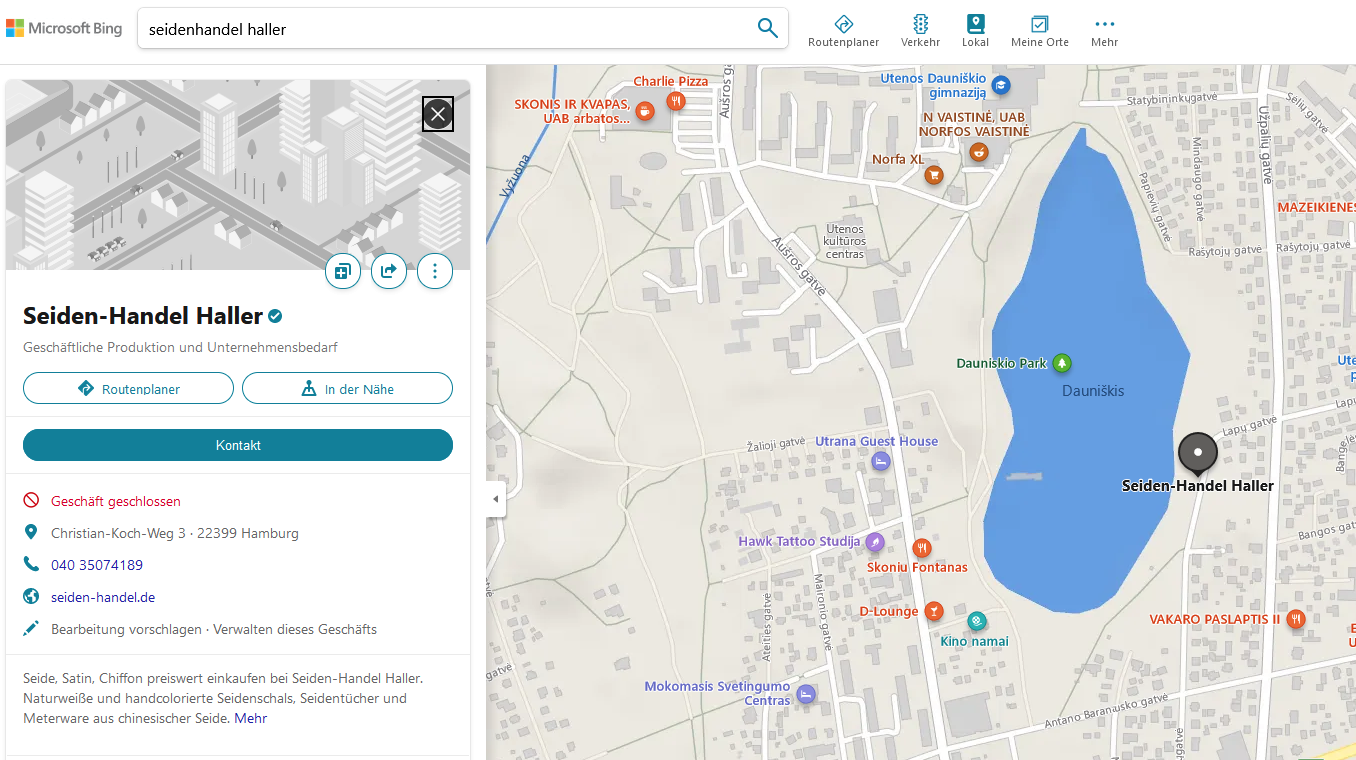Click the Kino namai cinema marker
This screenshot has width=1356, height=760.
[x=977, y=621]
